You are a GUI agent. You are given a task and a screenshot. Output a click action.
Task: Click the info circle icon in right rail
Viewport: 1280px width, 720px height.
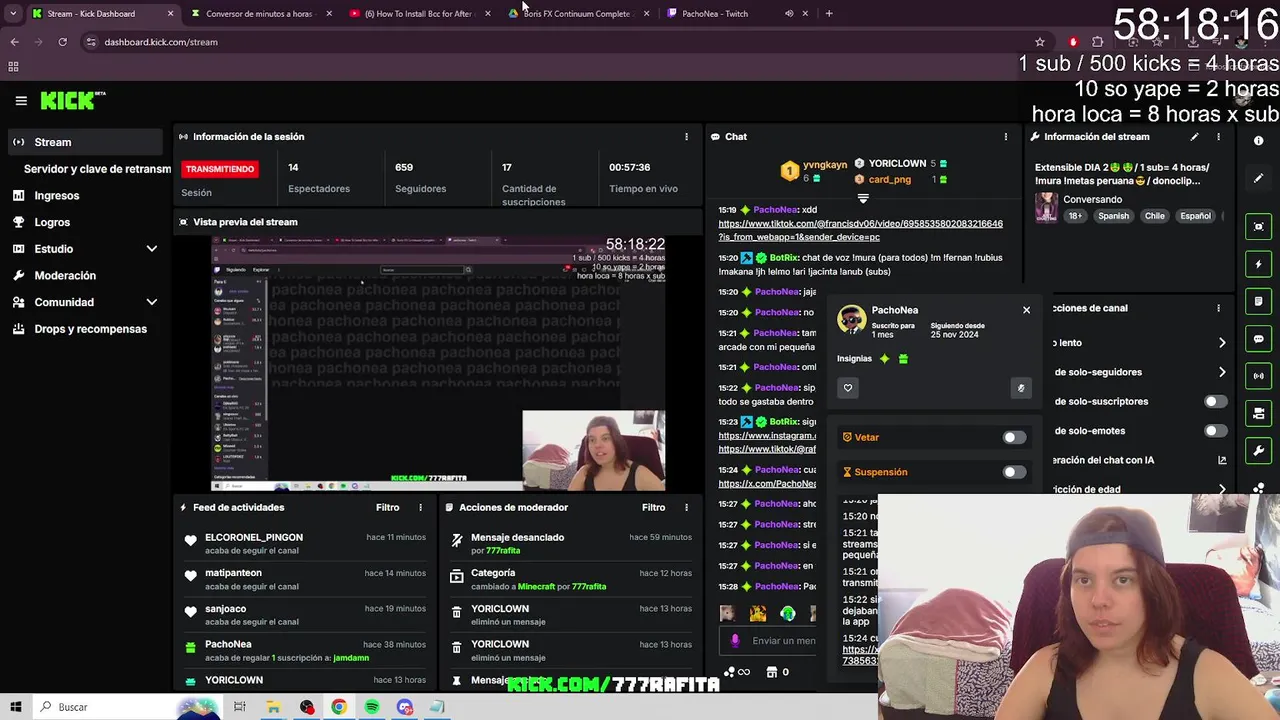[1259, 141]
